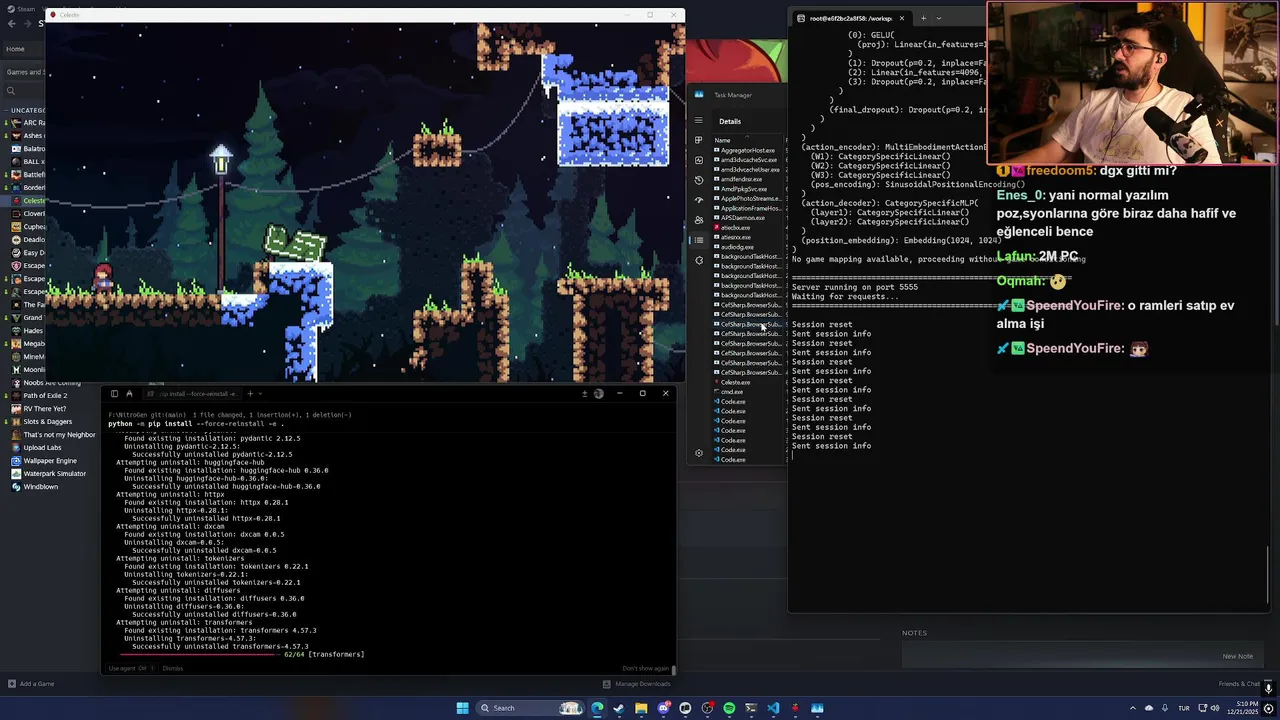Open new-tab dropdown in local terminal
This screenshot has height=720, width=1280.
(261, 393)
